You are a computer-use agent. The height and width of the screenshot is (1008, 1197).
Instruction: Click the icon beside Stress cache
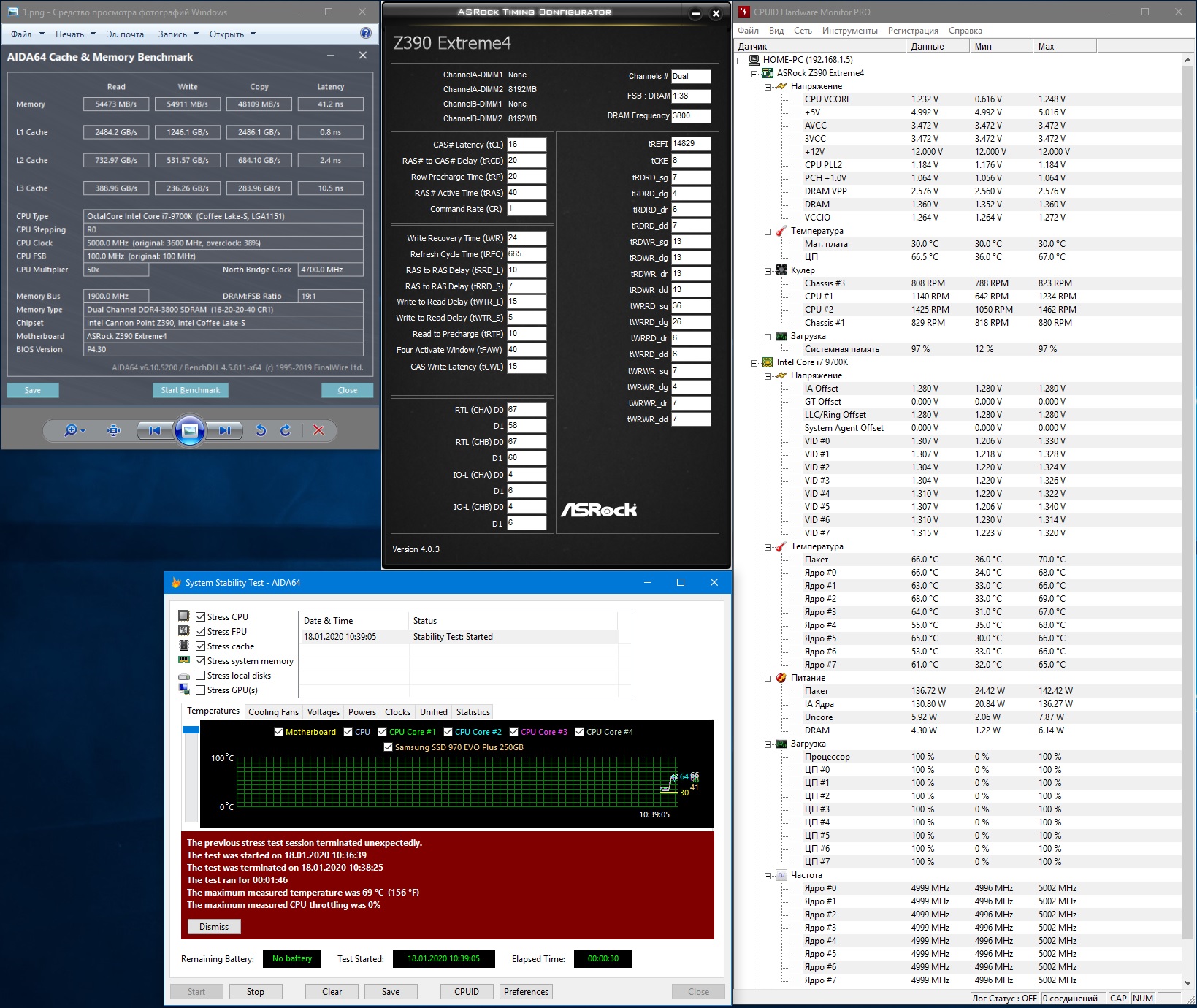184,646
